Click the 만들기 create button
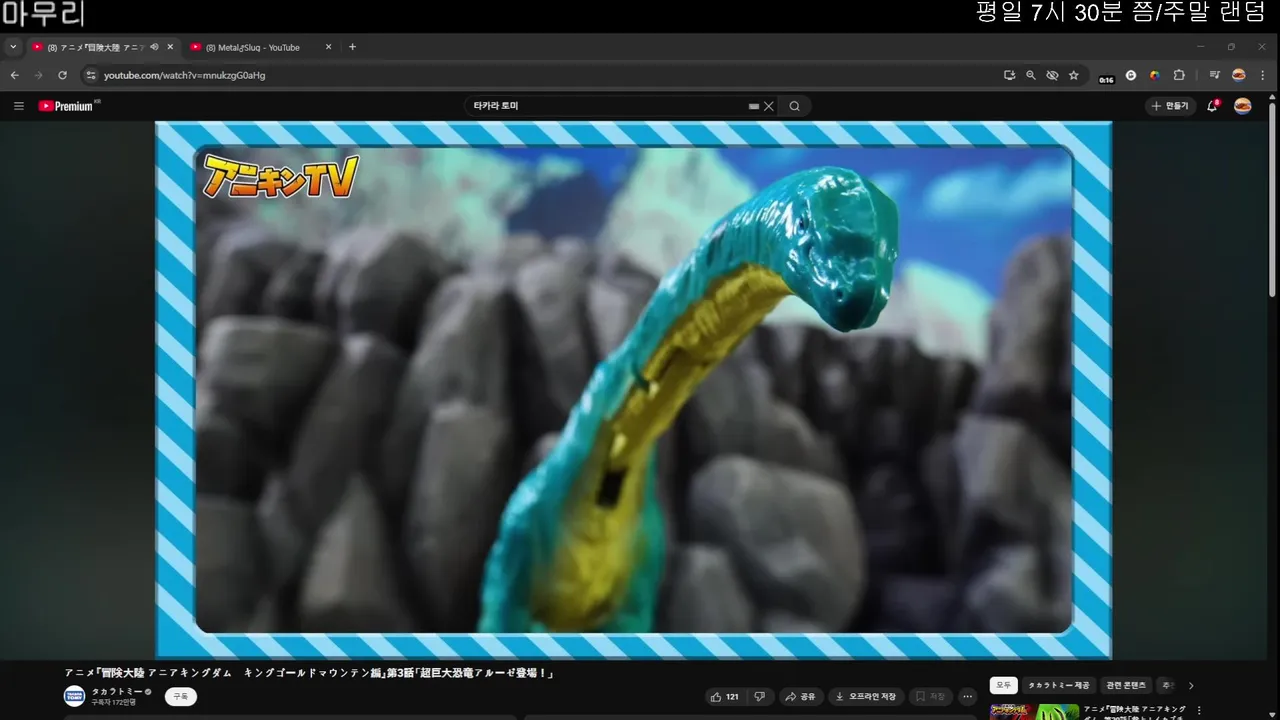The width and height of the screenshot is (1280, 720). [x=1170, y=106]
